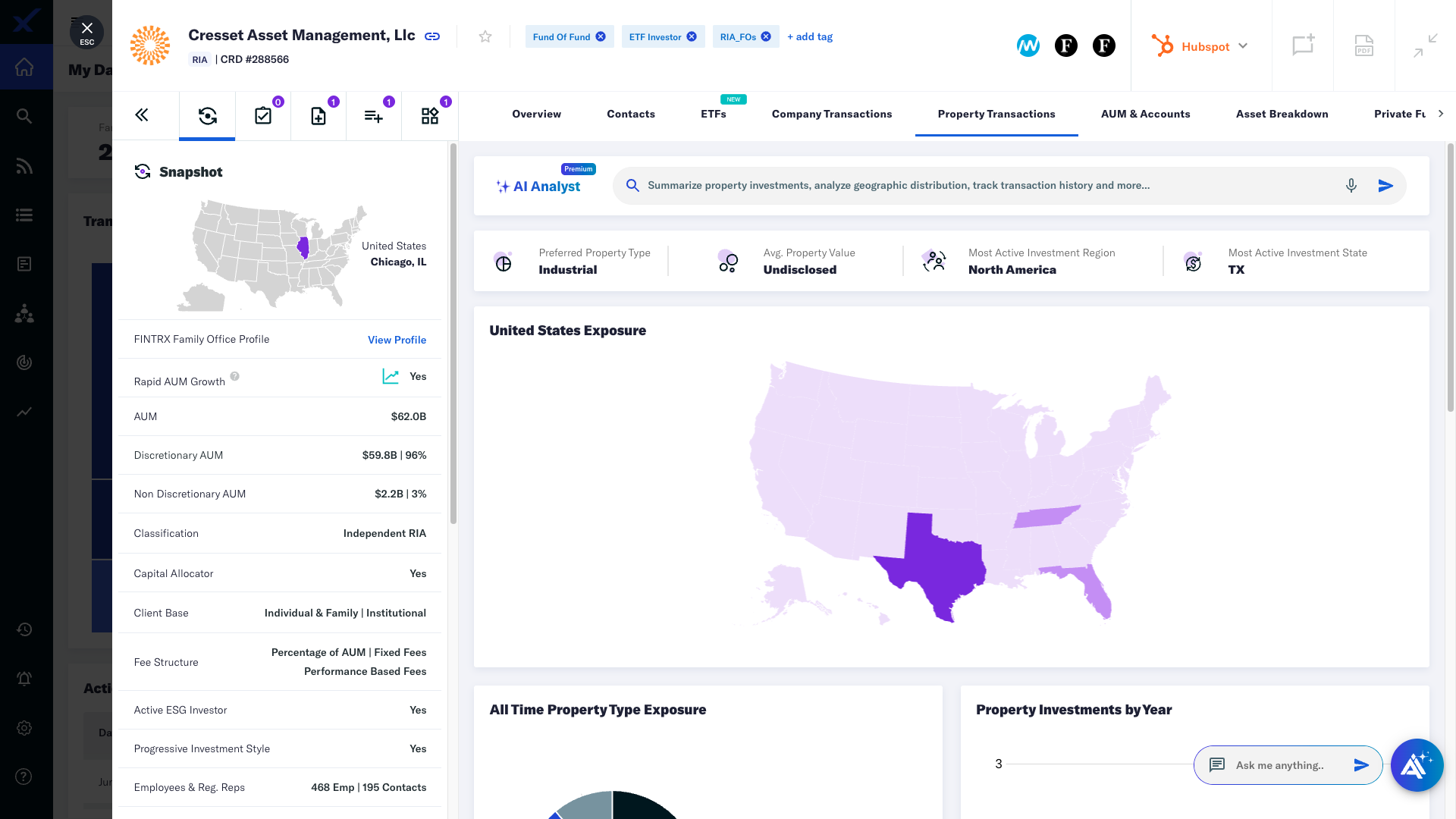Open the news/document sidebar icon
The image size is (1456, 819).
(x=24, y=264)
